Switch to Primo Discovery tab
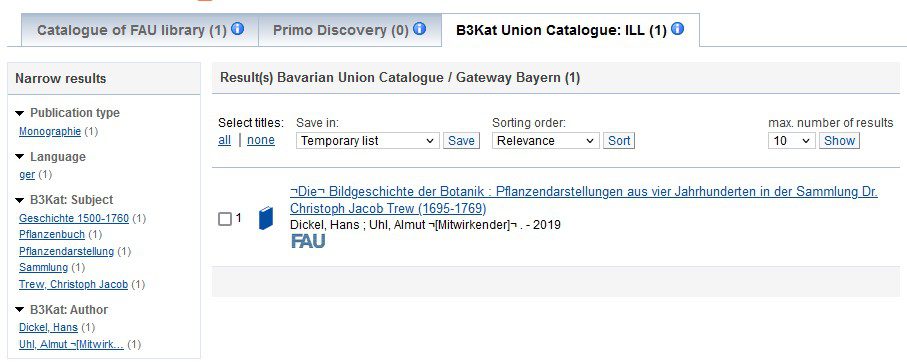The width and height of the screenshot is (907, 362). coord(349,30)
